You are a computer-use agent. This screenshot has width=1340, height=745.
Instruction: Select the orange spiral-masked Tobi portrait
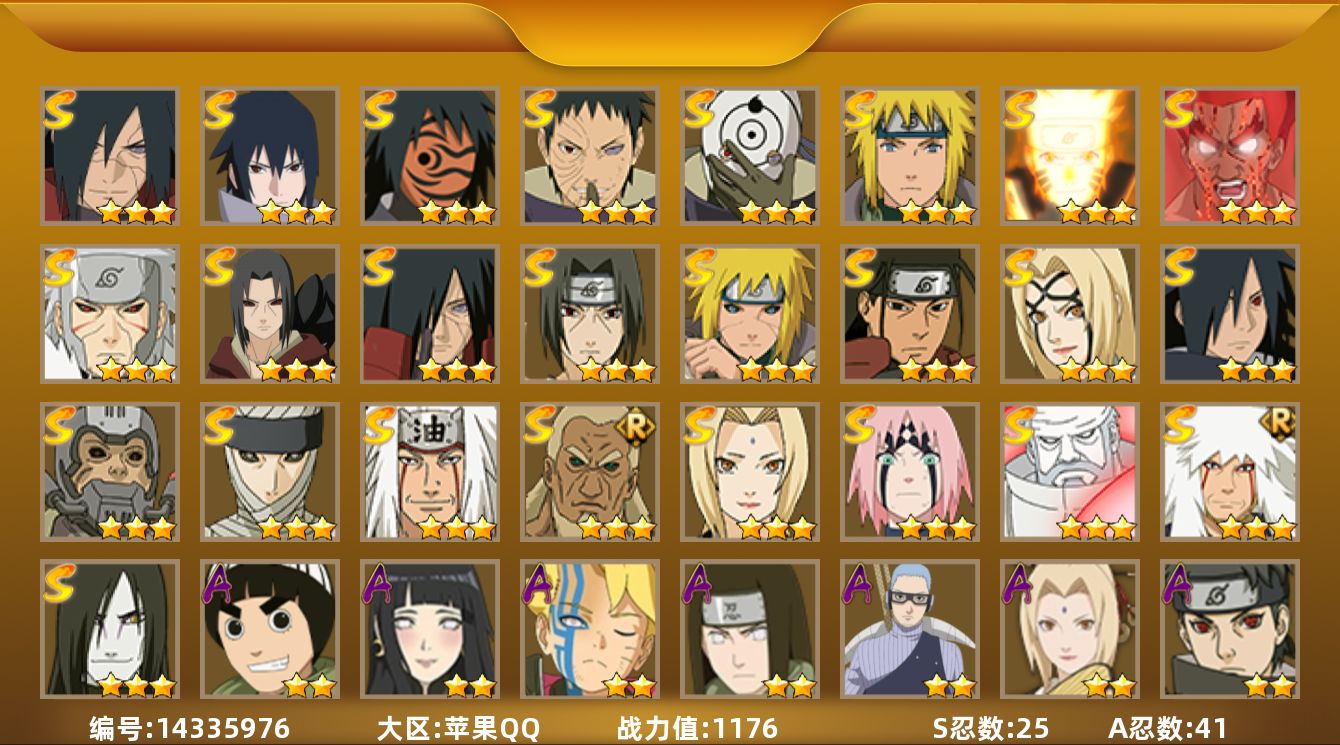click(x=430, y=155)
